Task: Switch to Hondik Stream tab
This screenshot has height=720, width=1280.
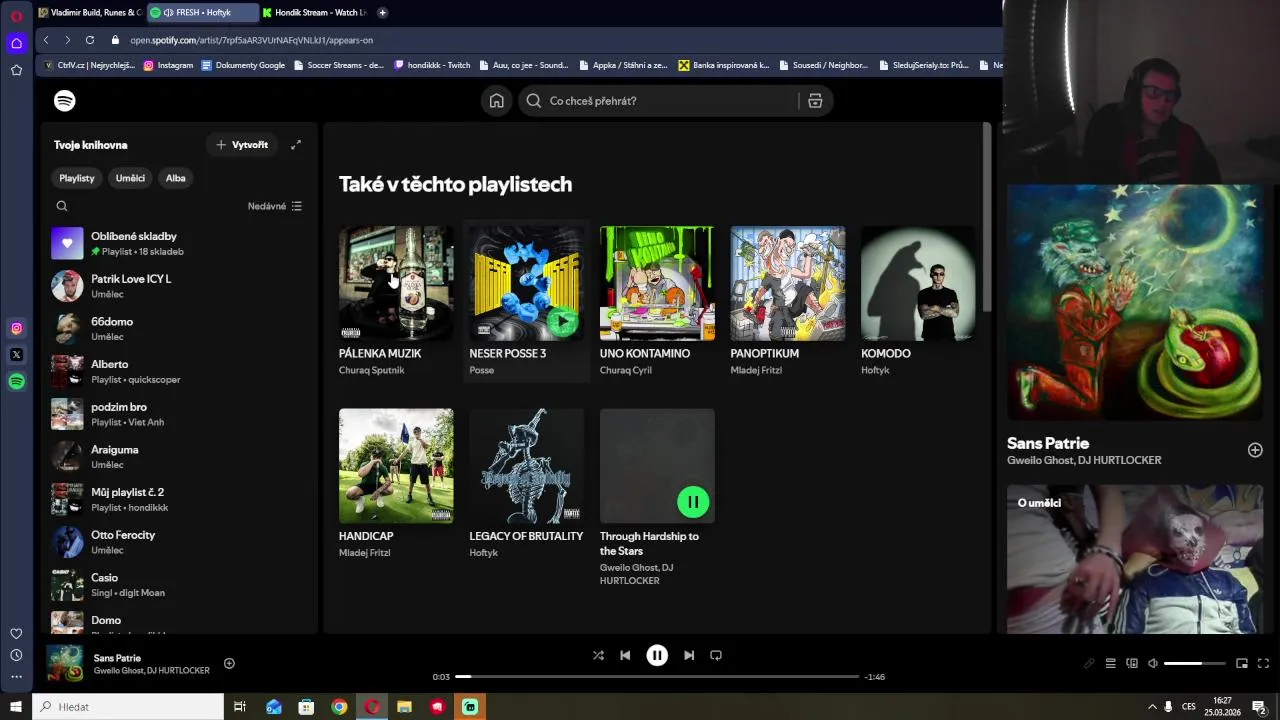Action: click(315, 12)
